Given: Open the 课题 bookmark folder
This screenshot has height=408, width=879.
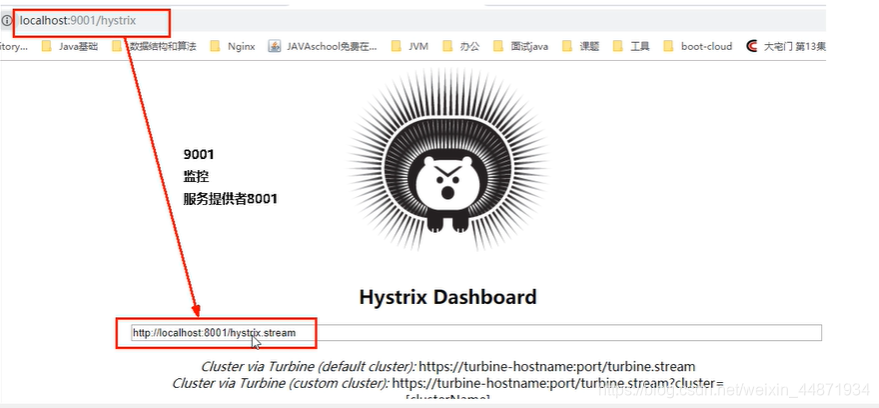Looking at the screenshot, I should pyautogui.click(x=580, y=47).
